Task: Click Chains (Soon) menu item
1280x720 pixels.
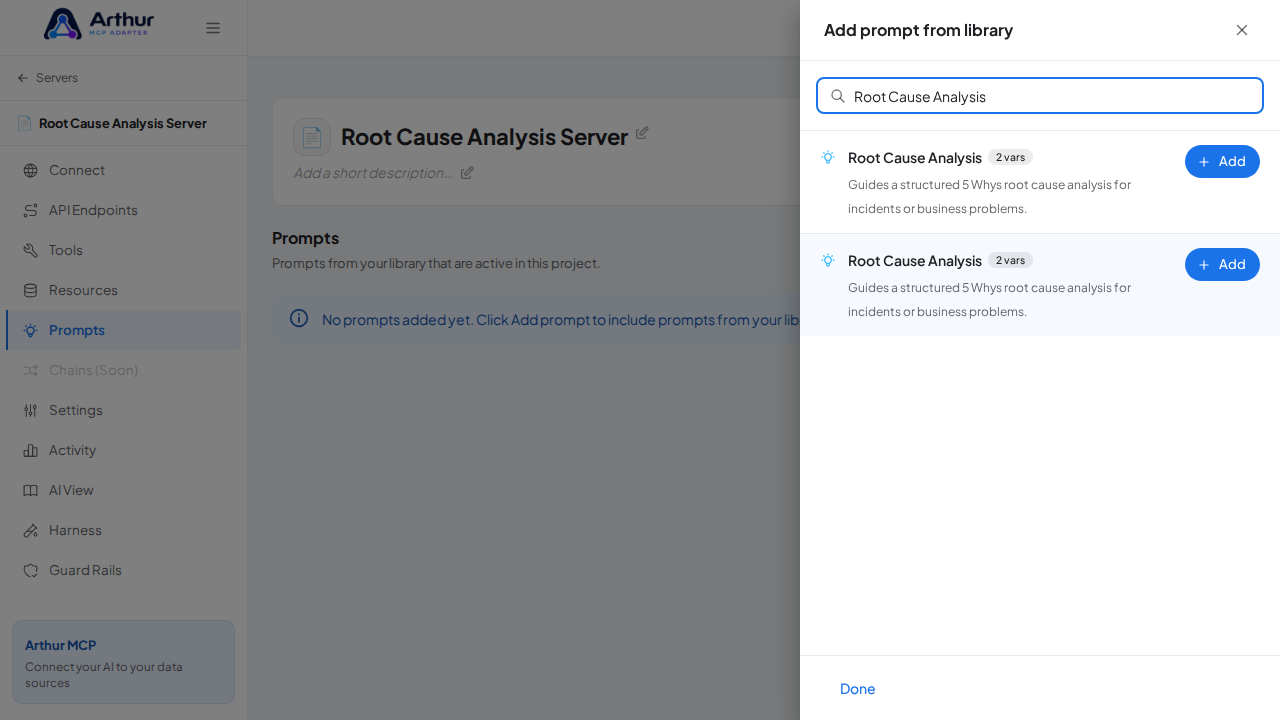Action: point(123,370)
